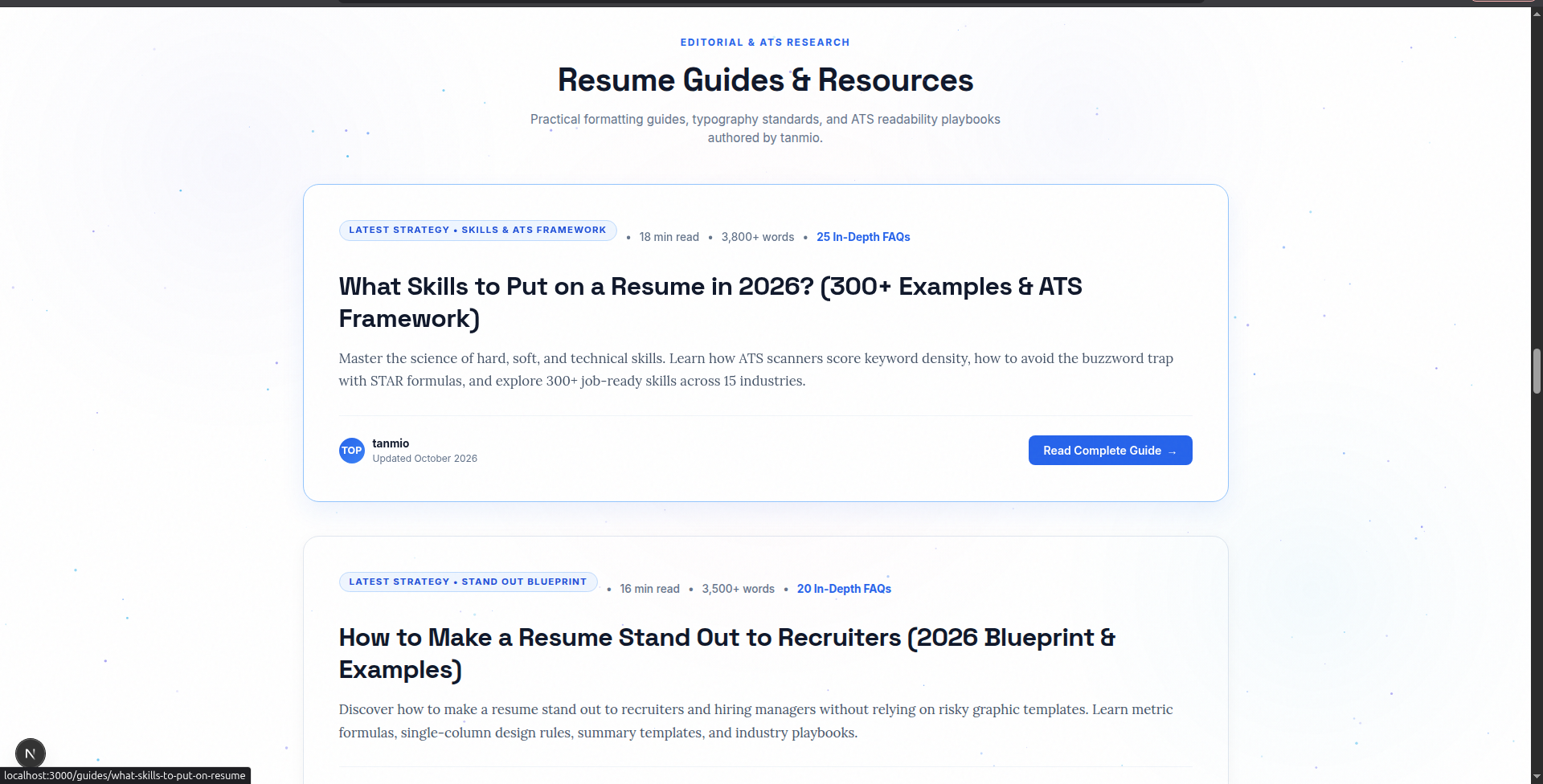Image resolution: width=1543 pixels, height=784 pixels.
Task: Click the 3,800+ words text
Action: click(x=757, y=237)
